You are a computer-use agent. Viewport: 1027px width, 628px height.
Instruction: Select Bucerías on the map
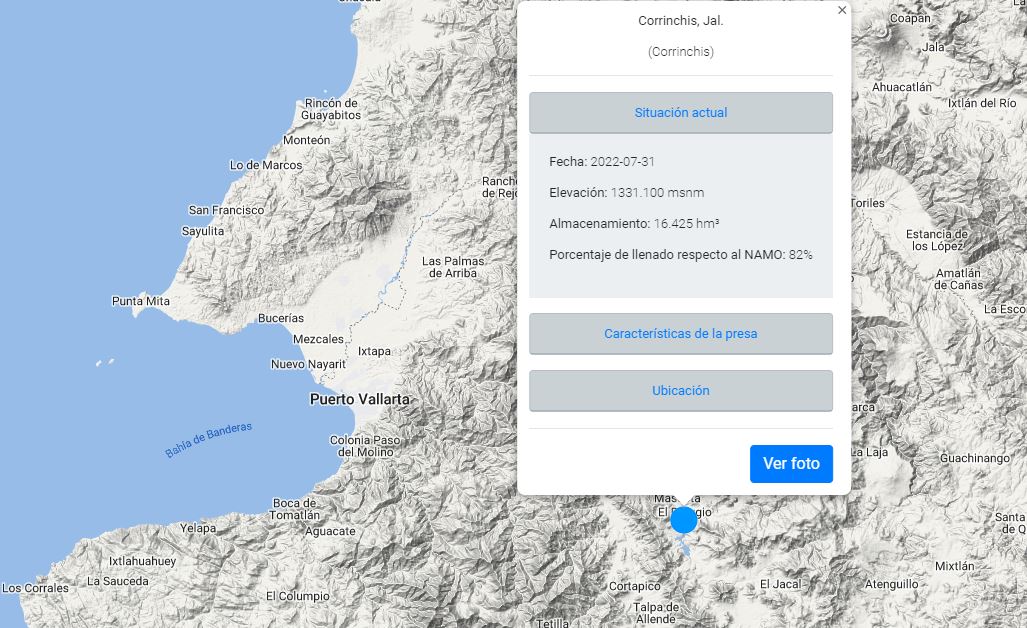[281, 318]
